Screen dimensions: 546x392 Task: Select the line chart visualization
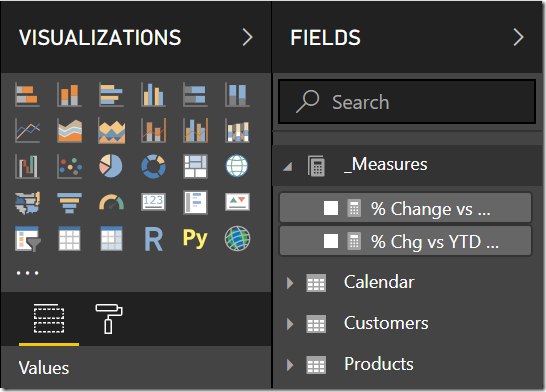[28, 131]
